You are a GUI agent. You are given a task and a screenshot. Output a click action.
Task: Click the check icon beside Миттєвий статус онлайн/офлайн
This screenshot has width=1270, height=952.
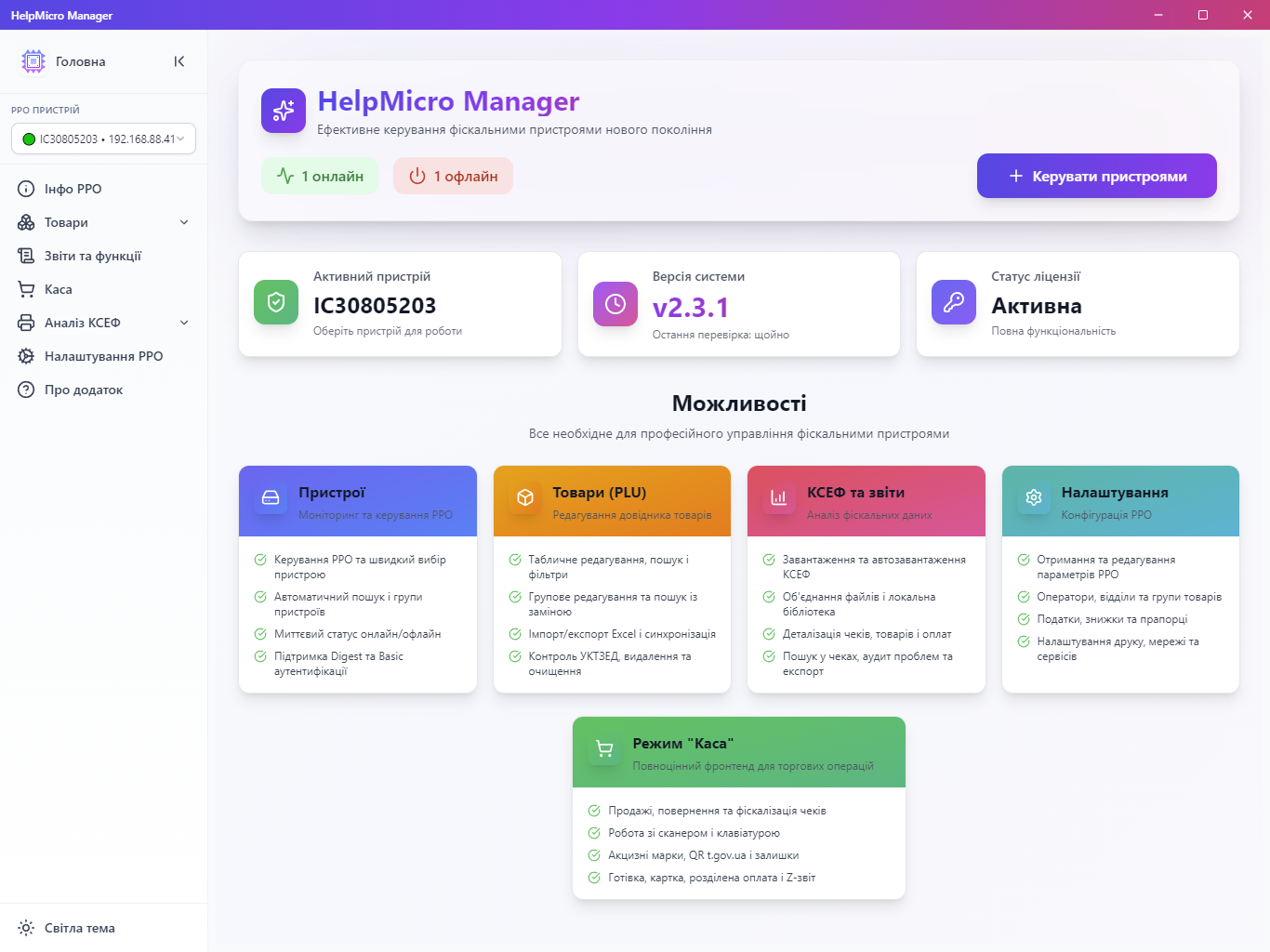pyautogui.click(x=260, y=634)
